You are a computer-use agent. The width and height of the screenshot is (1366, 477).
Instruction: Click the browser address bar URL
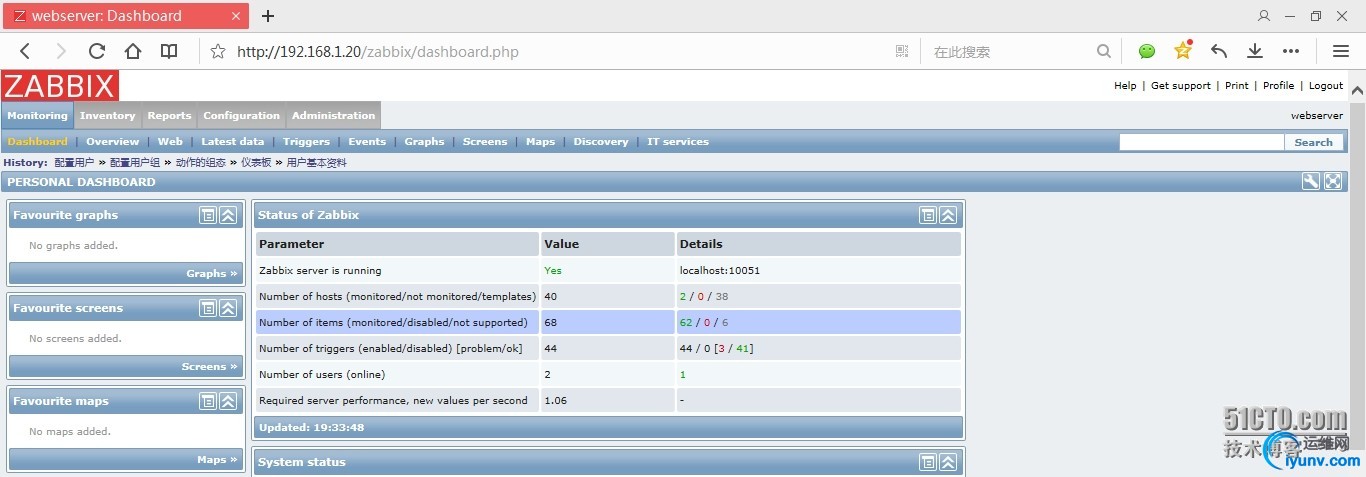tap(378, 51)
